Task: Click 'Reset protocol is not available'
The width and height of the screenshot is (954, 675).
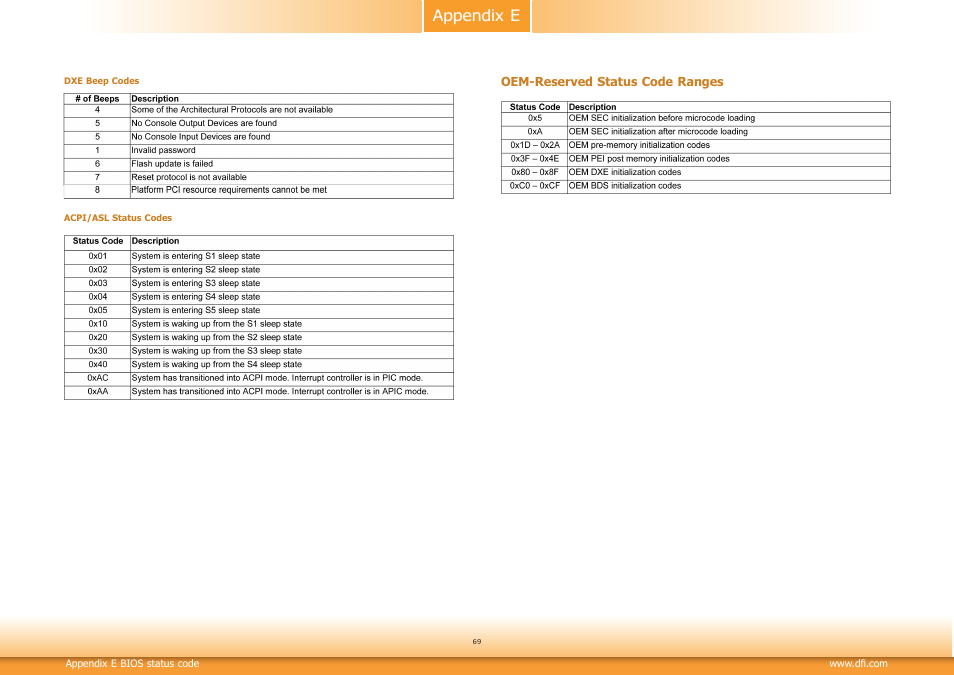Action: pyautogui.click(x=189, y=177)
